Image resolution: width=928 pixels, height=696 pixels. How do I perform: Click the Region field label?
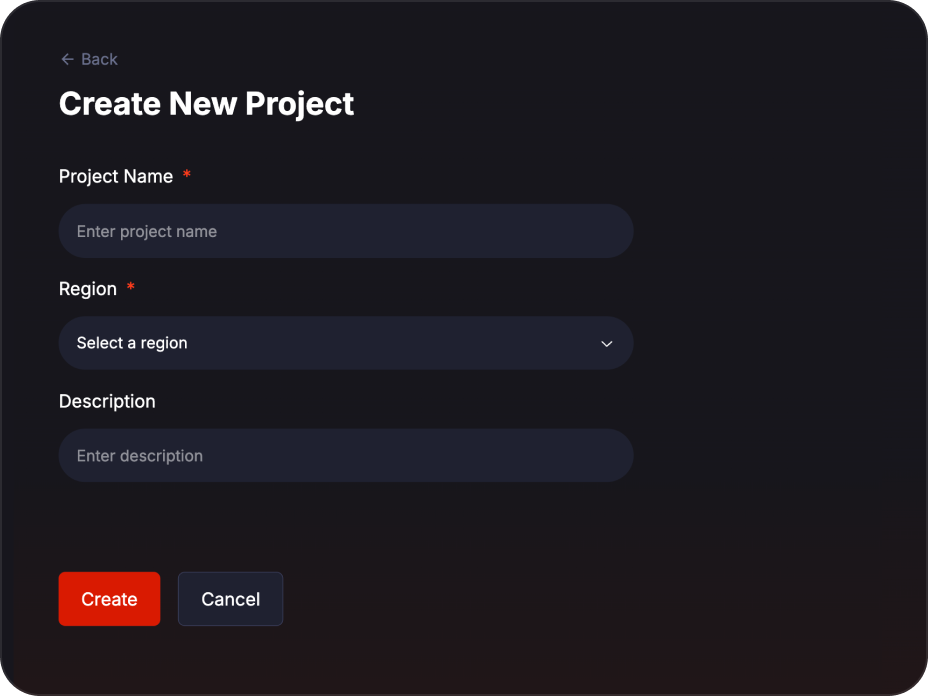tap(88, 289)
